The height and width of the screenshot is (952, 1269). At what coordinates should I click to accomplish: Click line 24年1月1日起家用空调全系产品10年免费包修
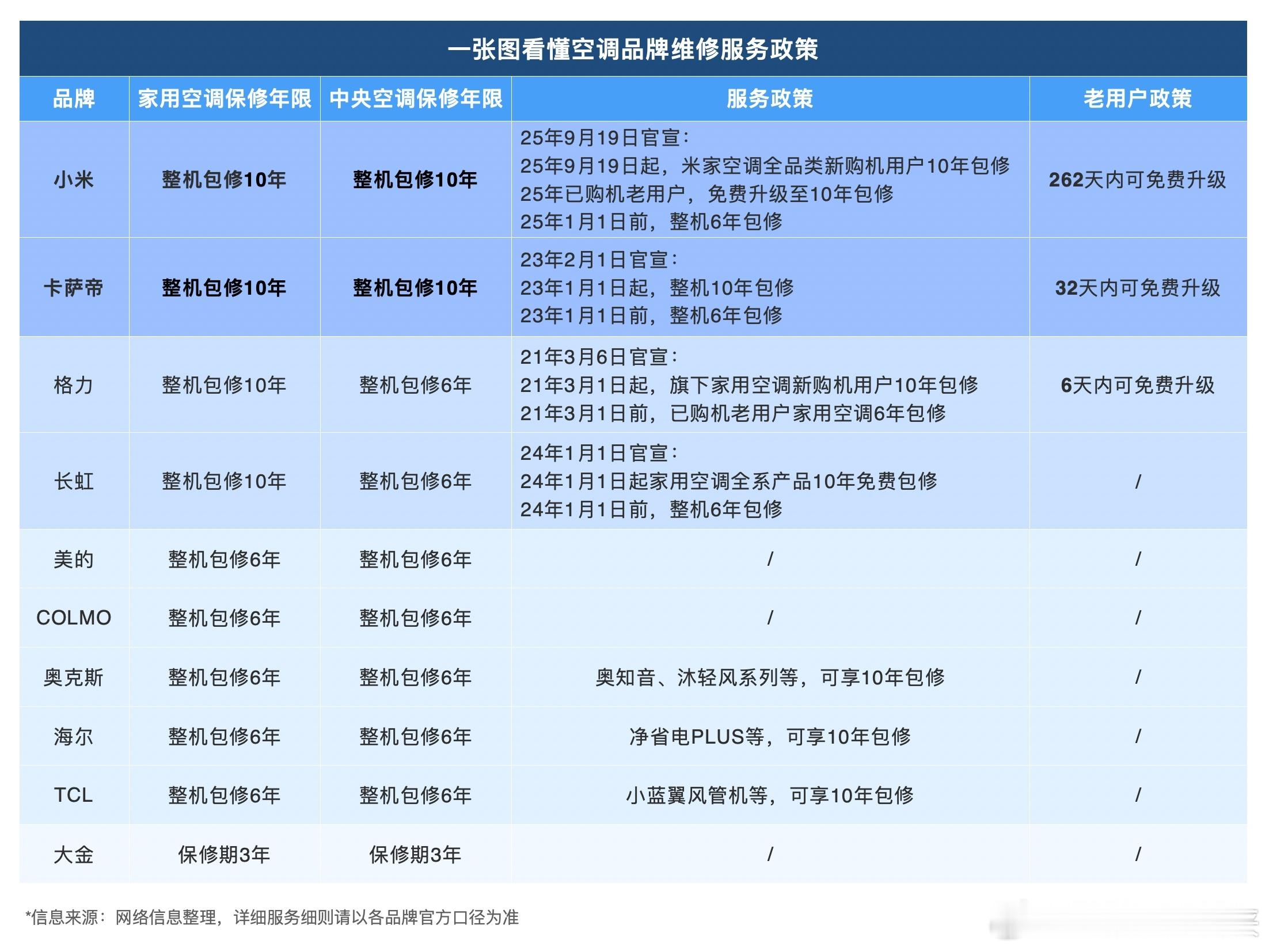pos(729,481)
